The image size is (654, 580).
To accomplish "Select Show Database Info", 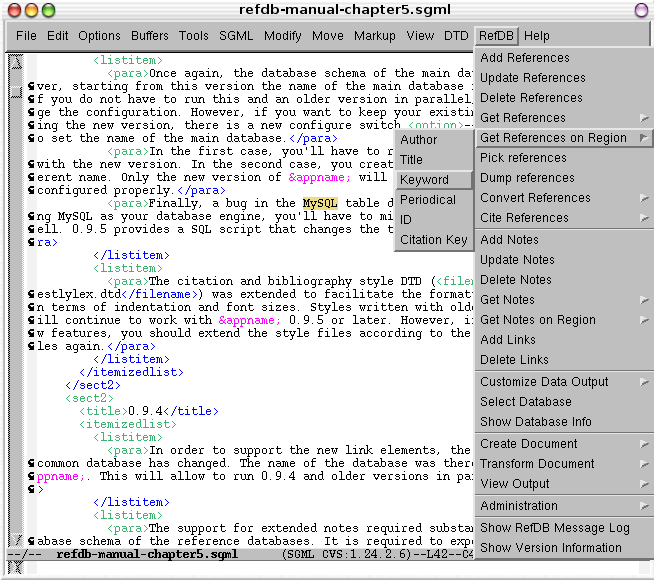I will click(x=535, y=422).
